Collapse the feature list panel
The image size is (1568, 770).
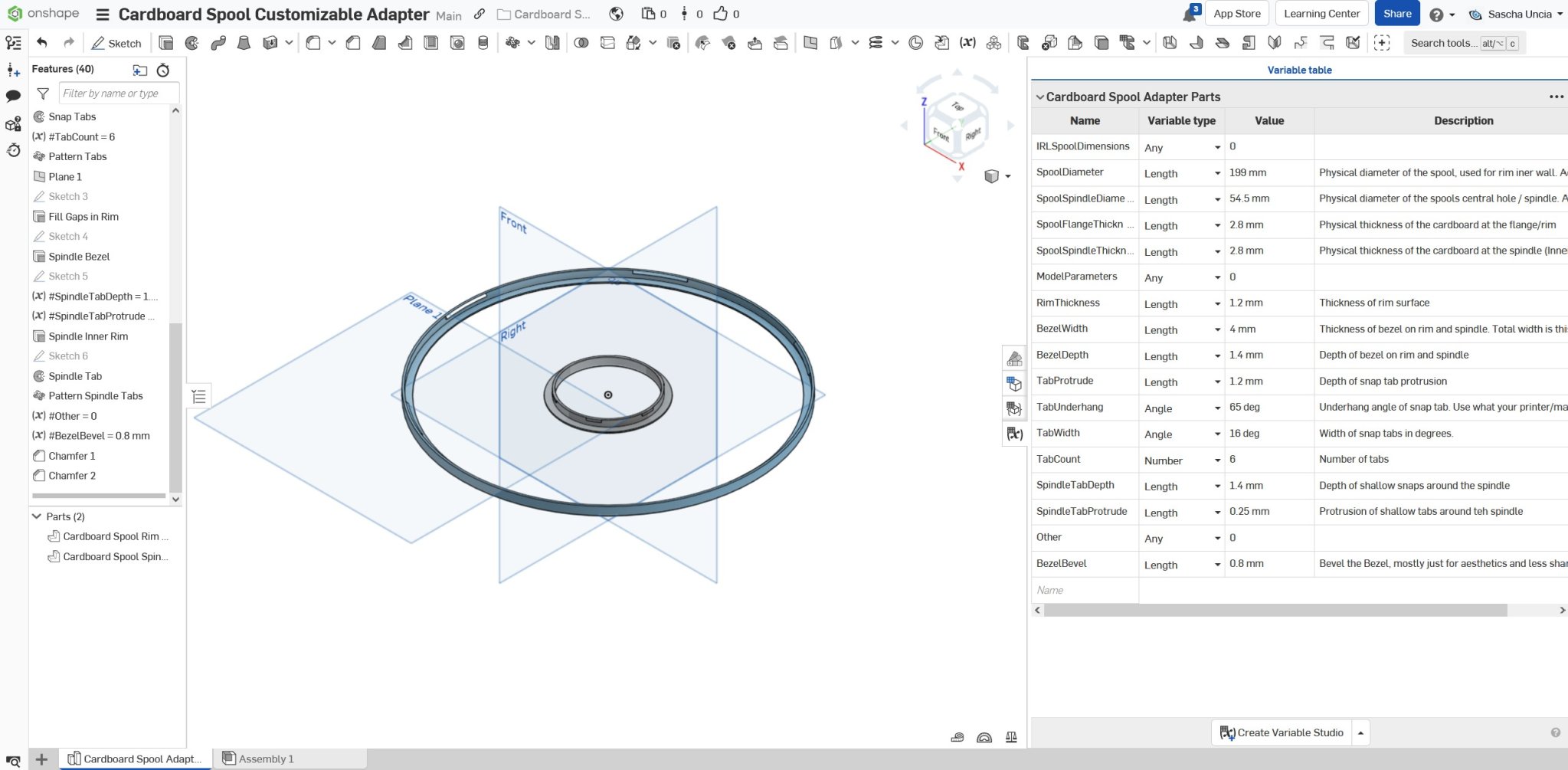(198, 396)
